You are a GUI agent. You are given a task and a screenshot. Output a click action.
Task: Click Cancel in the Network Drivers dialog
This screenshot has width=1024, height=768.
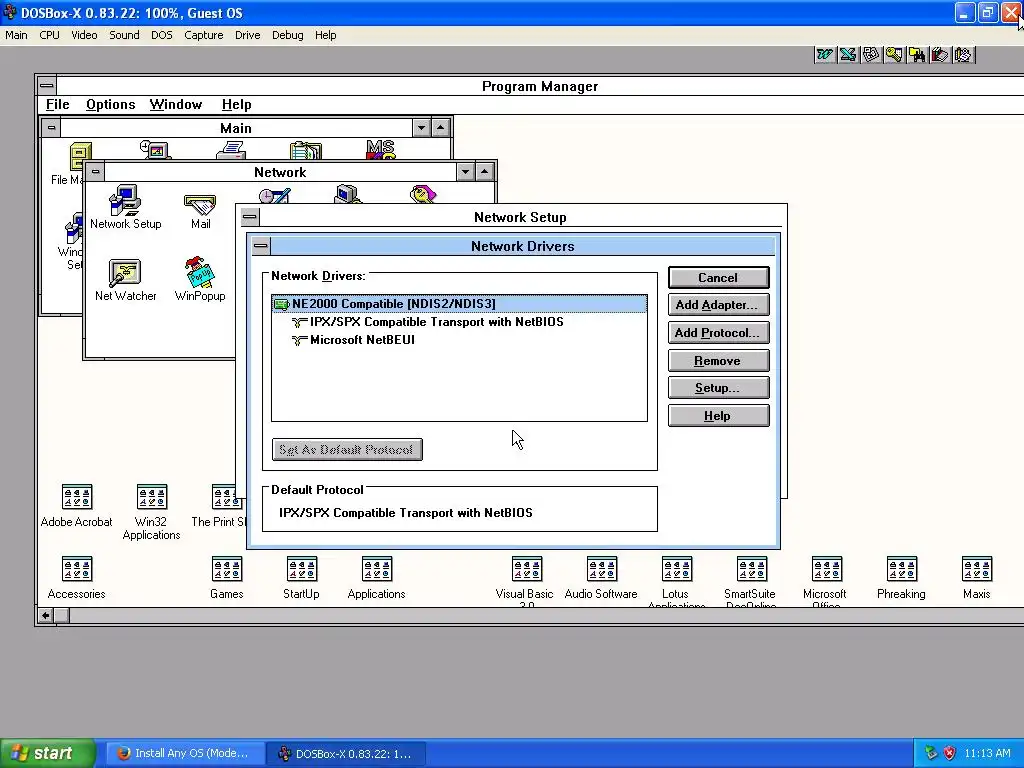(718, 278)
